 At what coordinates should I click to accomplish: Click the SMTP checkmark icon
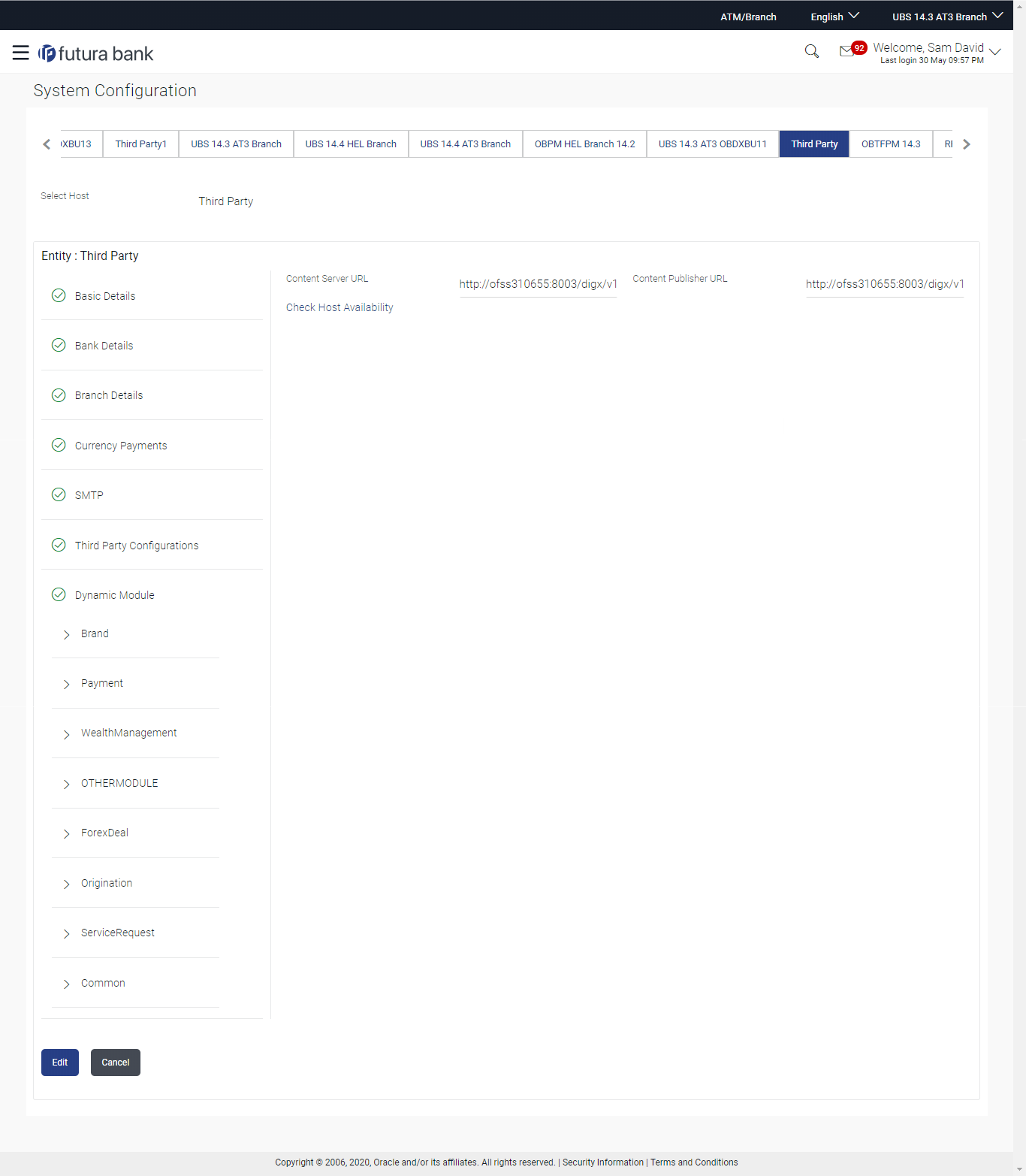click(59, 494)
